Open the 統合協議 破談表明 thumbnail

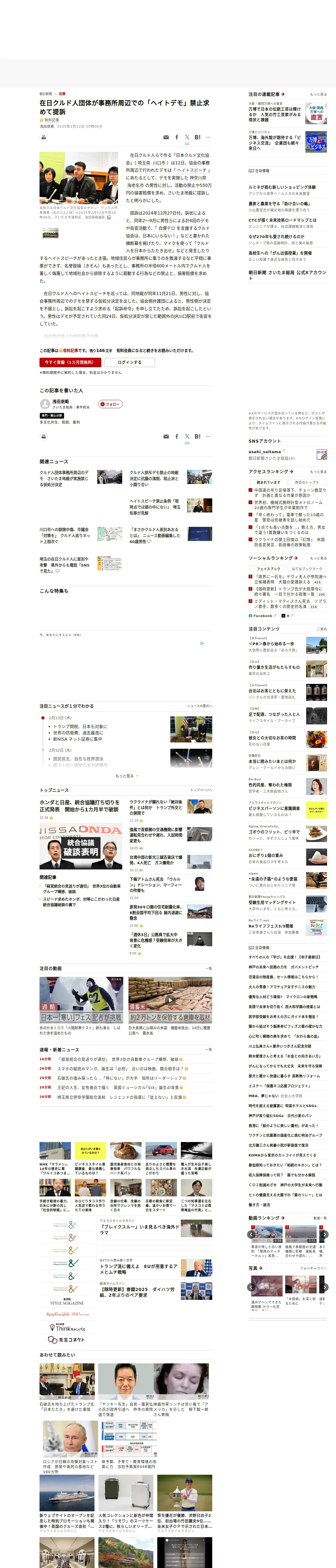point(81,847)
